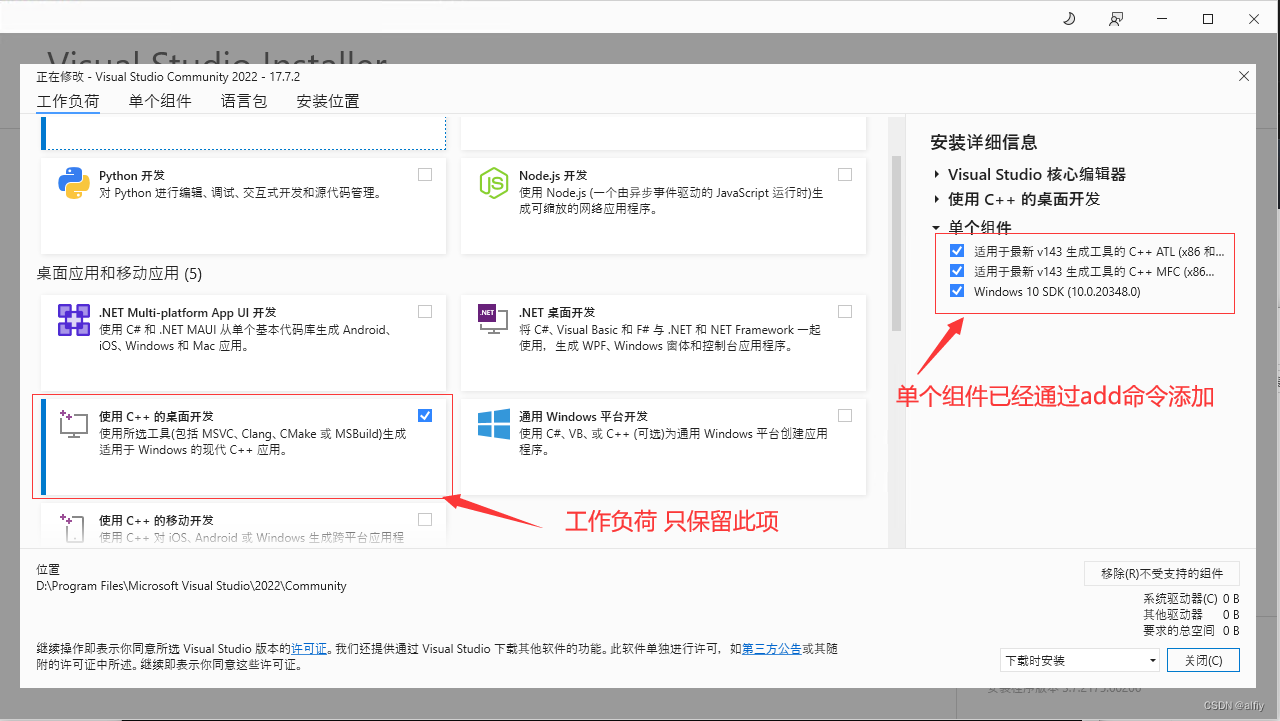Open the 许可证 link

(x=309, y=649)
